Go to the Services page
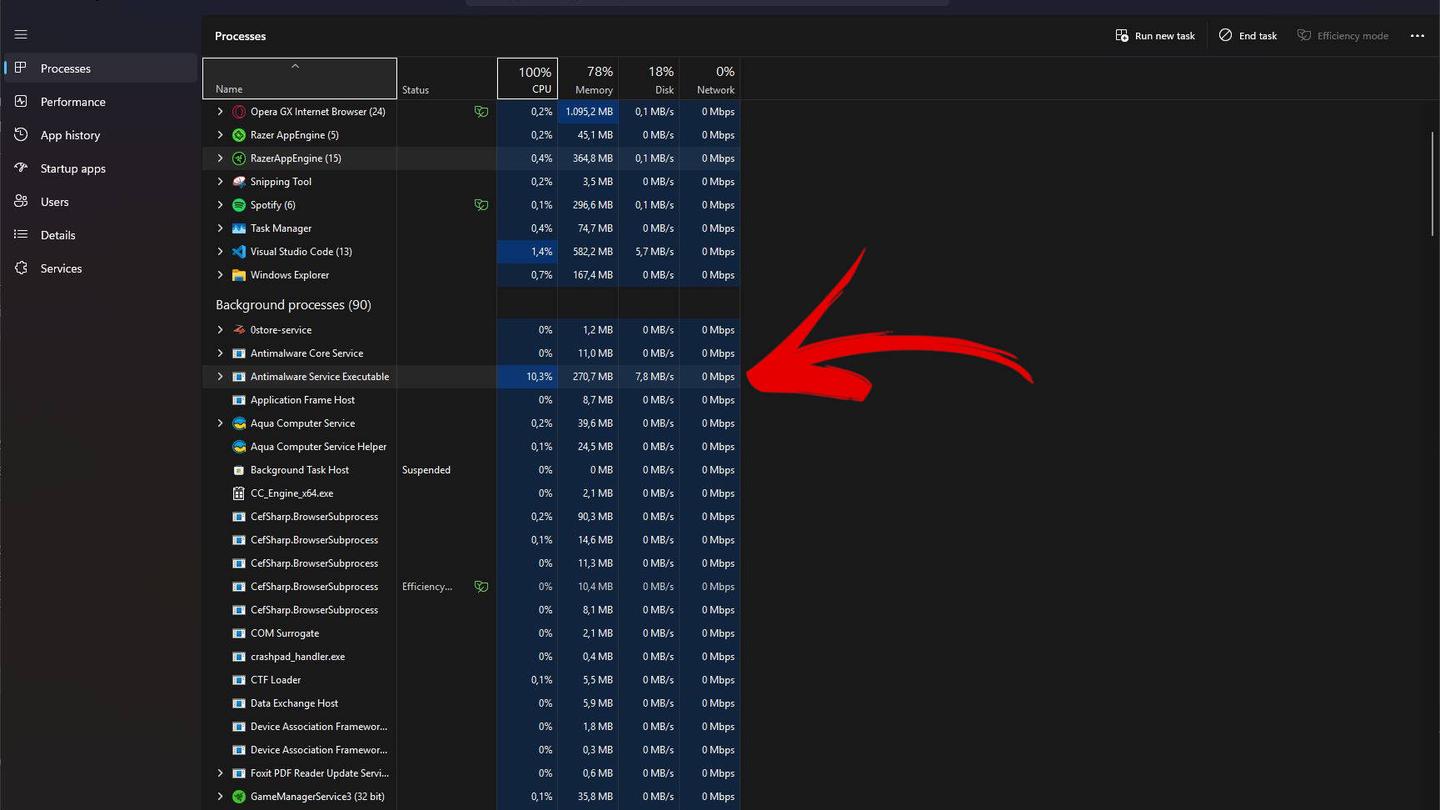1440x810 pixels. tap(61, 269)
